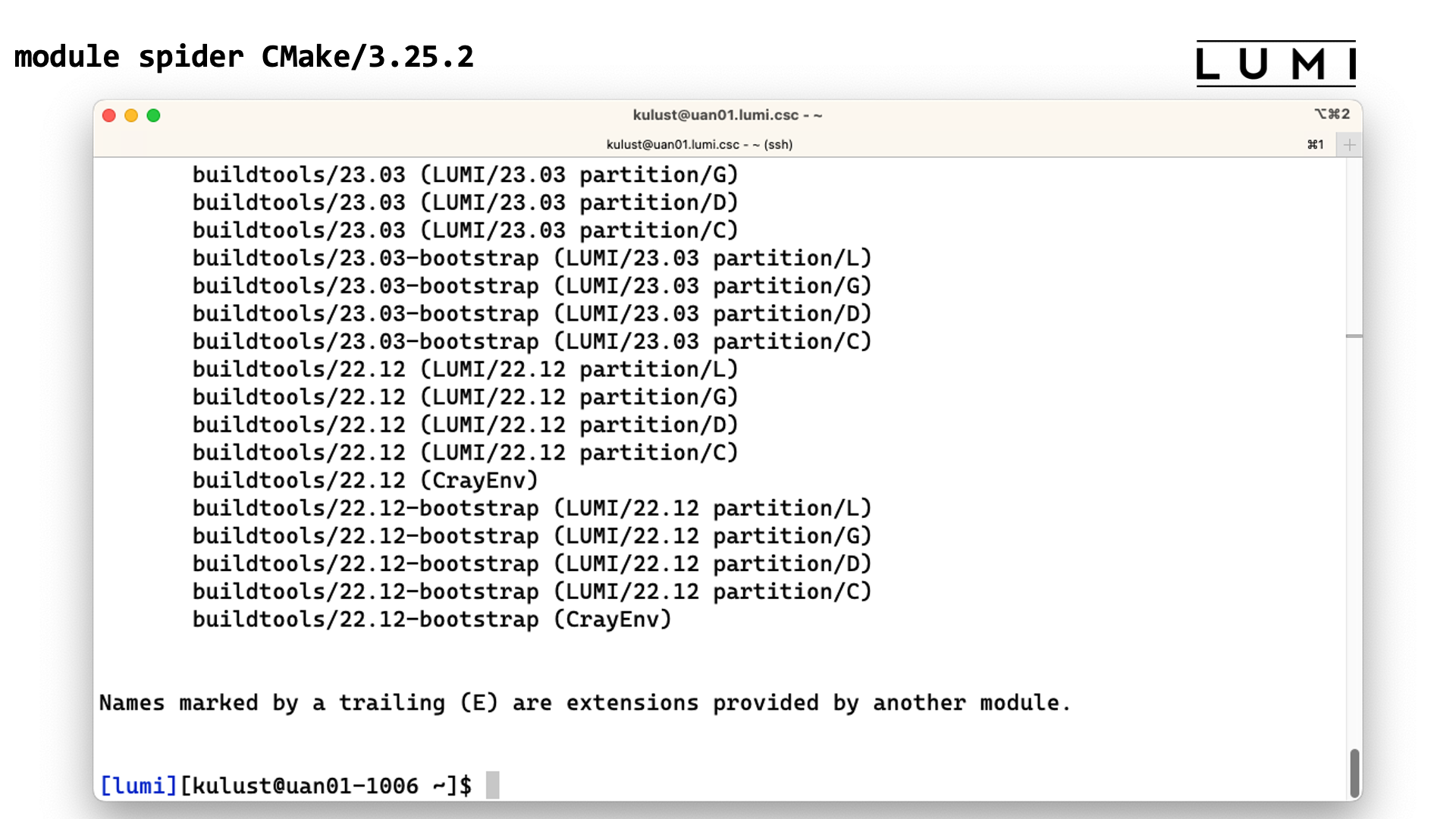Click line buildtools/23.03 (LUMI/23.03 partition/C)

(x=465, y=231)
